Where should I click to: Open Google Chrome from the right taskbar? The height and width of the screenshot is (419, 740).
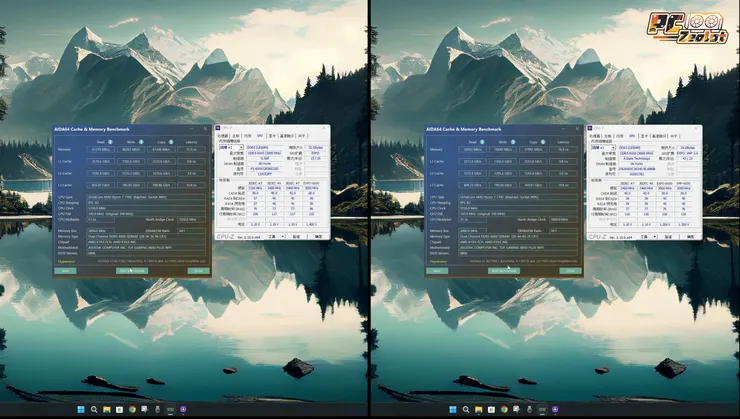[x=504, y=410]
